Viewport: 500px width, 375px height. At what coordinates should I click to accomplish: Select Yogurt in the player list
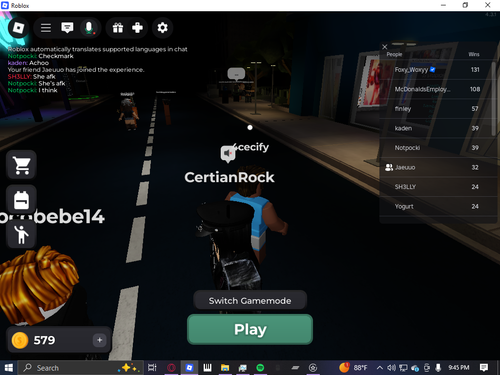click(437, 206)
